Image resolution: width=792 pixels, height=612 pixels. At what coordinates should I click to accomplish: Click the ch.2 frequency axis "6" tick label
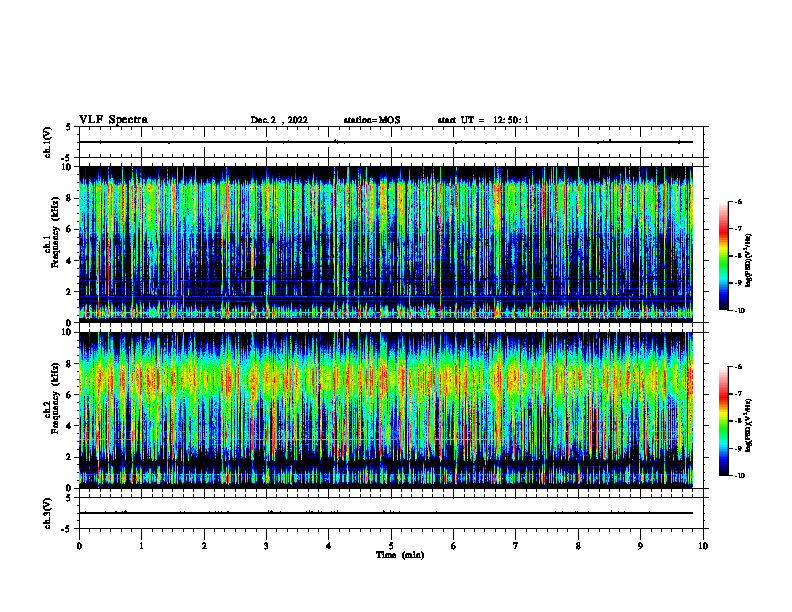(69, 395)
